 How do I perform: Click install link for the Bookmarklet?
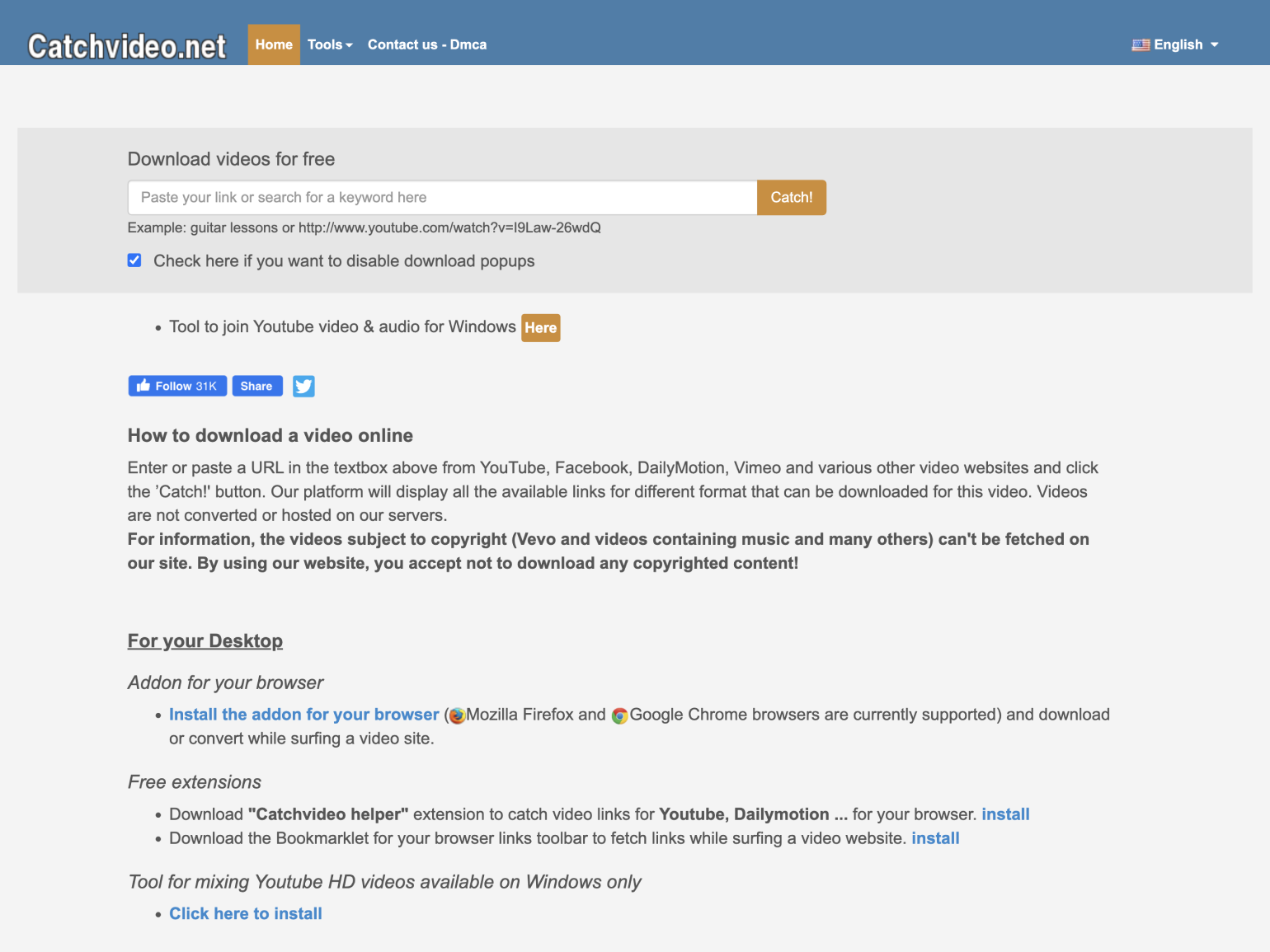click(935, 838)
